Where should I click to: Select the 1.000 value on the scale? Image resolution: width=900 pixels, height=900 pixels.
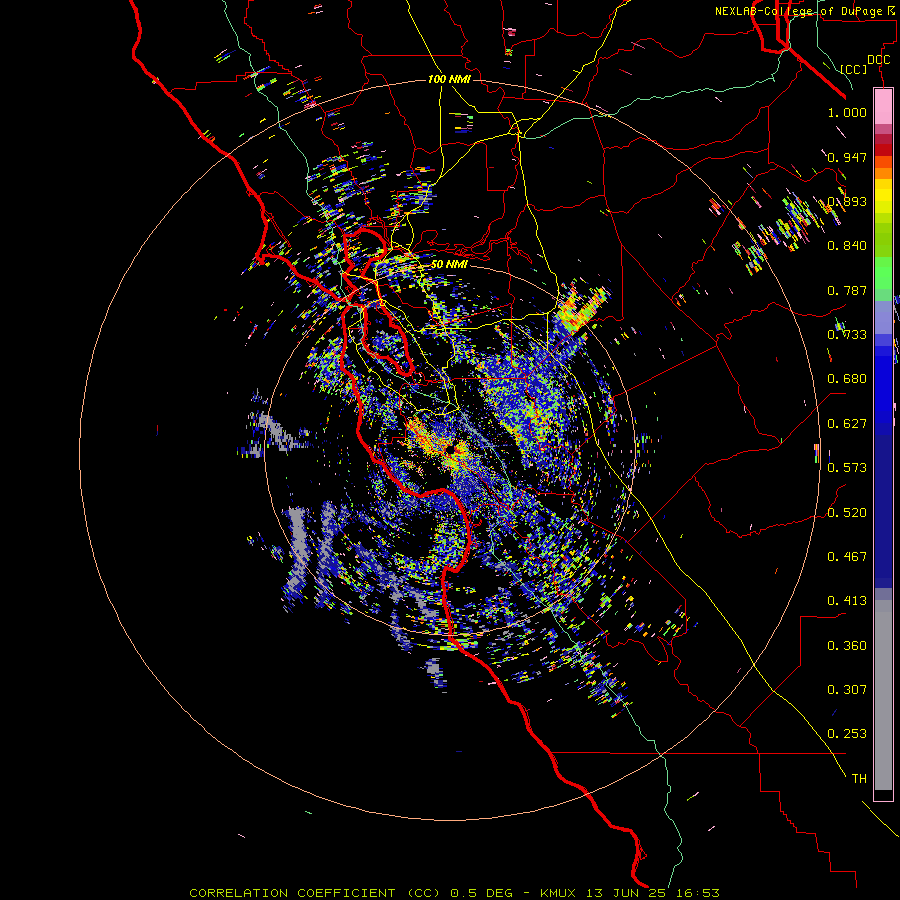847,112
